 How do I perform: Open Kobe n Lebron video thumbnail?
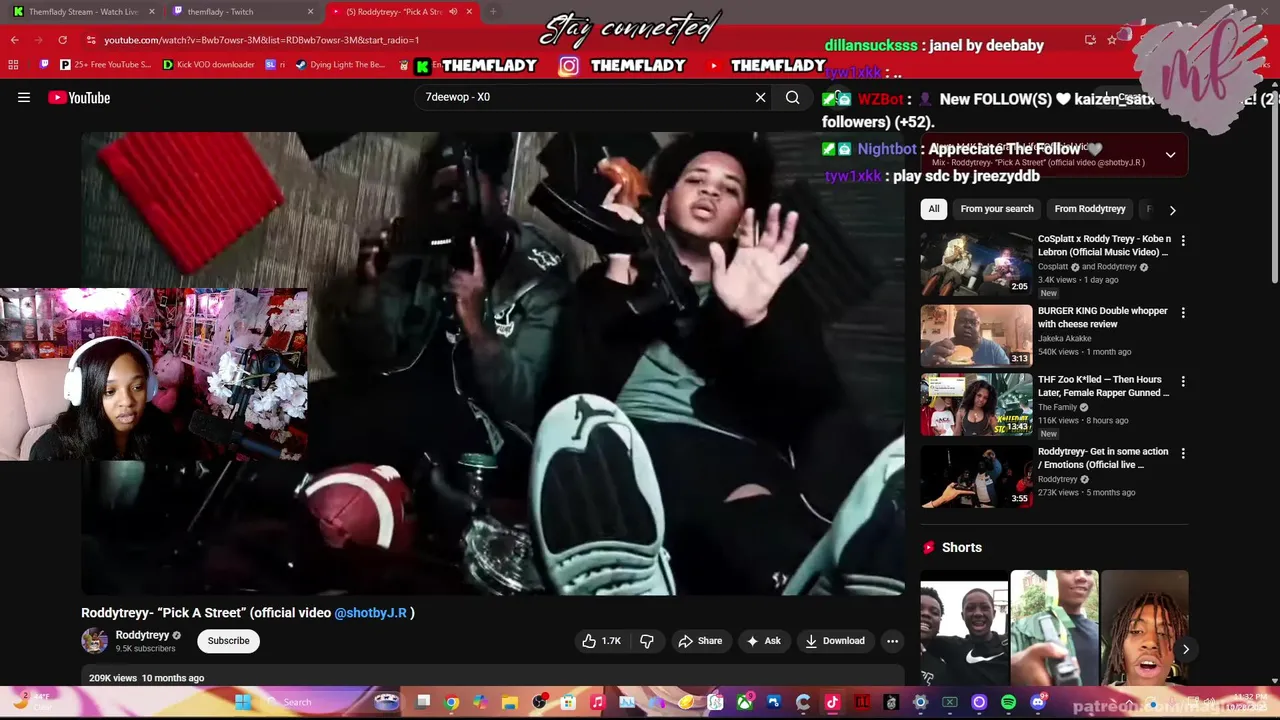click(x=976, y=264)
